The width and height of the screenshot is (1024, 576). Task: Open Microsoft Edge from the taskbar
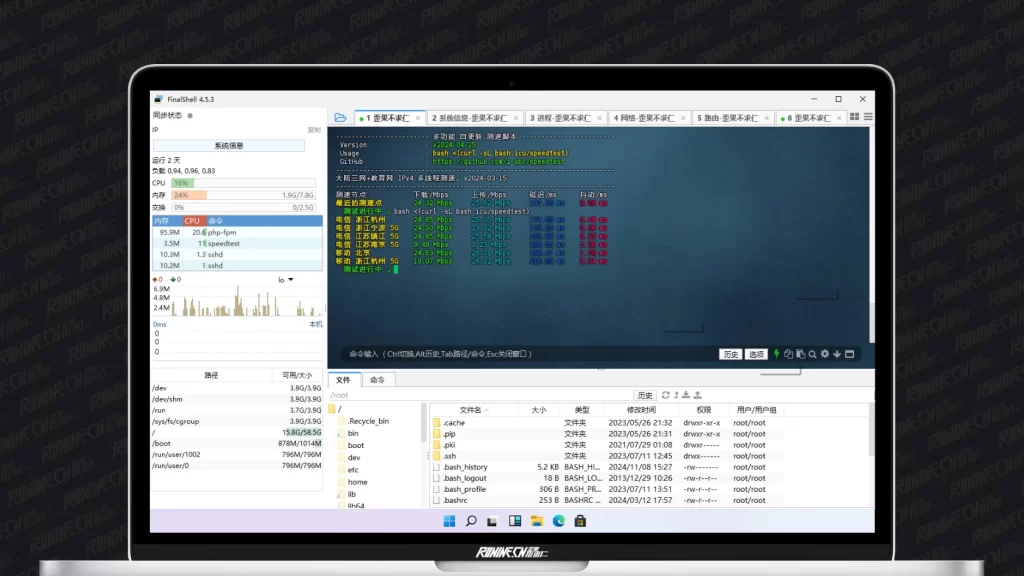[x=559, y=521]
